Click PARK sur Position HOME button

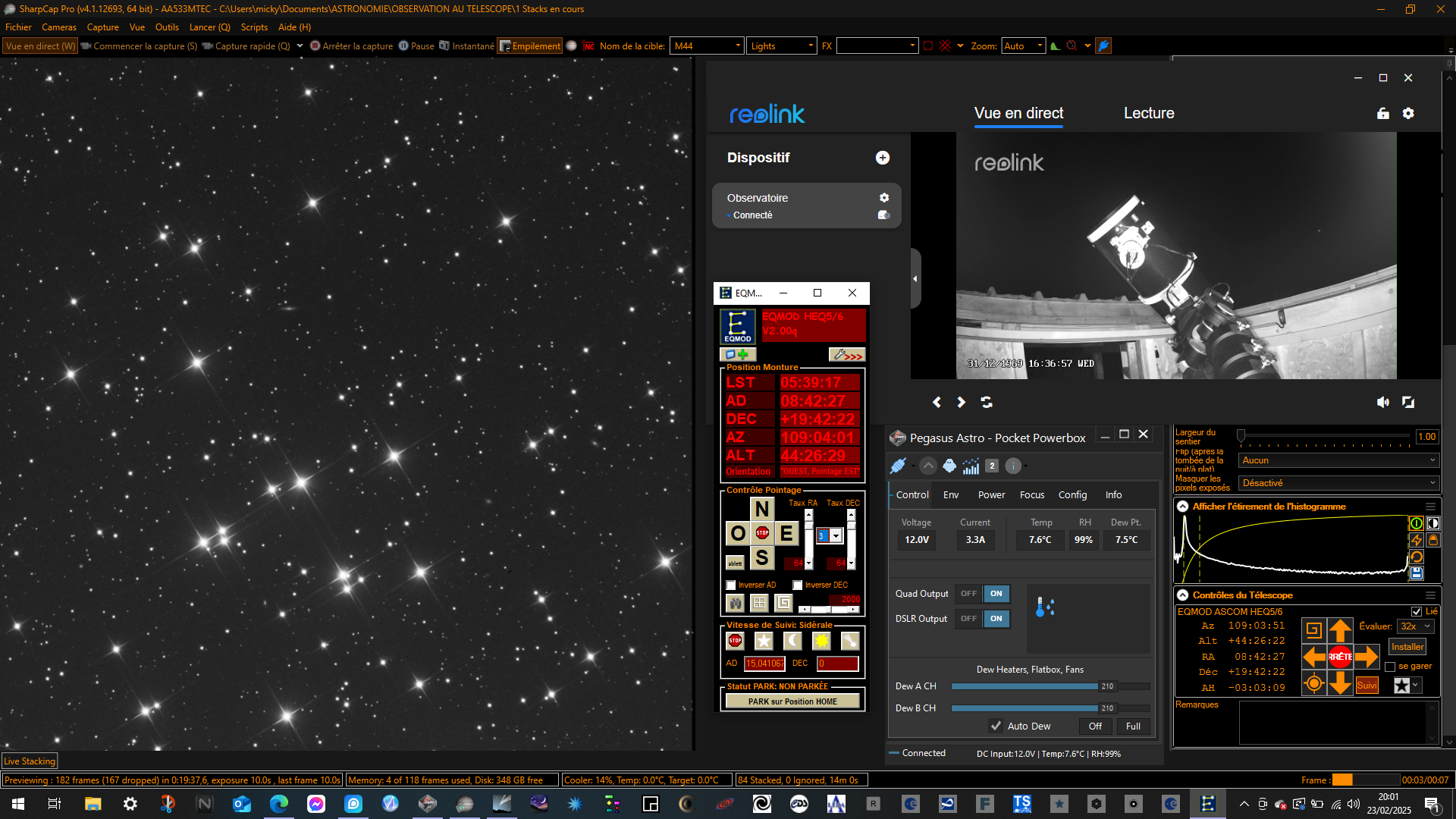tap(792, 701)
